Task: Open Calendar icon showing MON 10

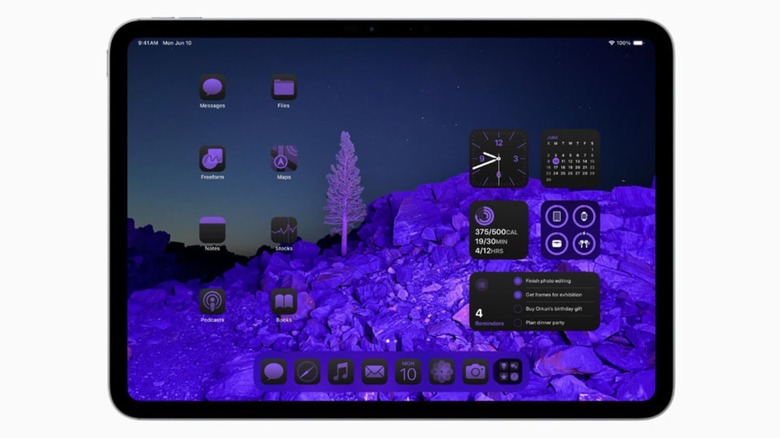Action: coord(408,372)
